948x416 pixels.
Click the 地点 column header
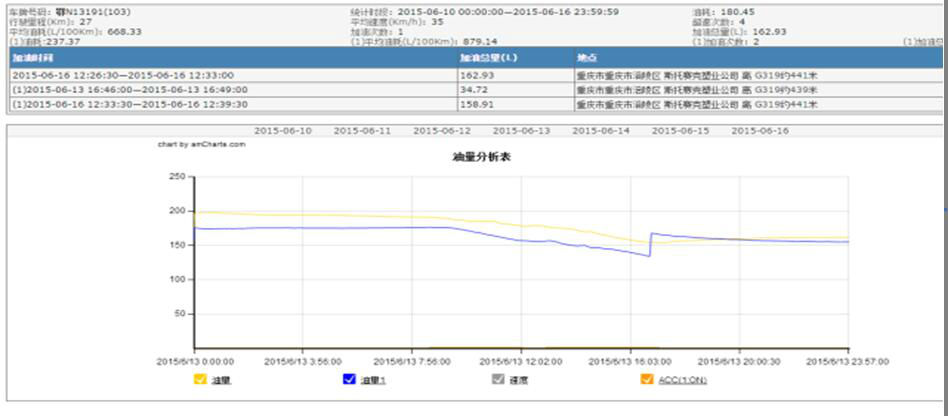coord(587,58)
